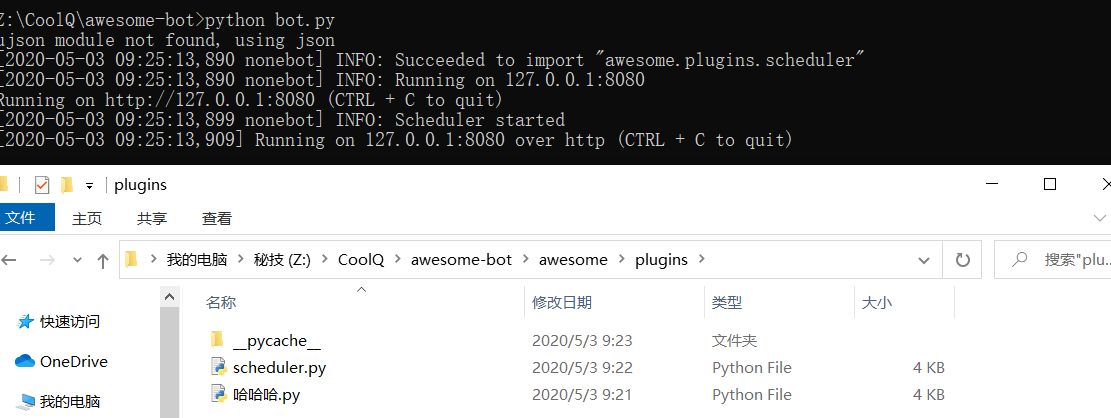Open the 文件 (File) menu
Viewport: 1111px width, 418px height.
point(22,217)
